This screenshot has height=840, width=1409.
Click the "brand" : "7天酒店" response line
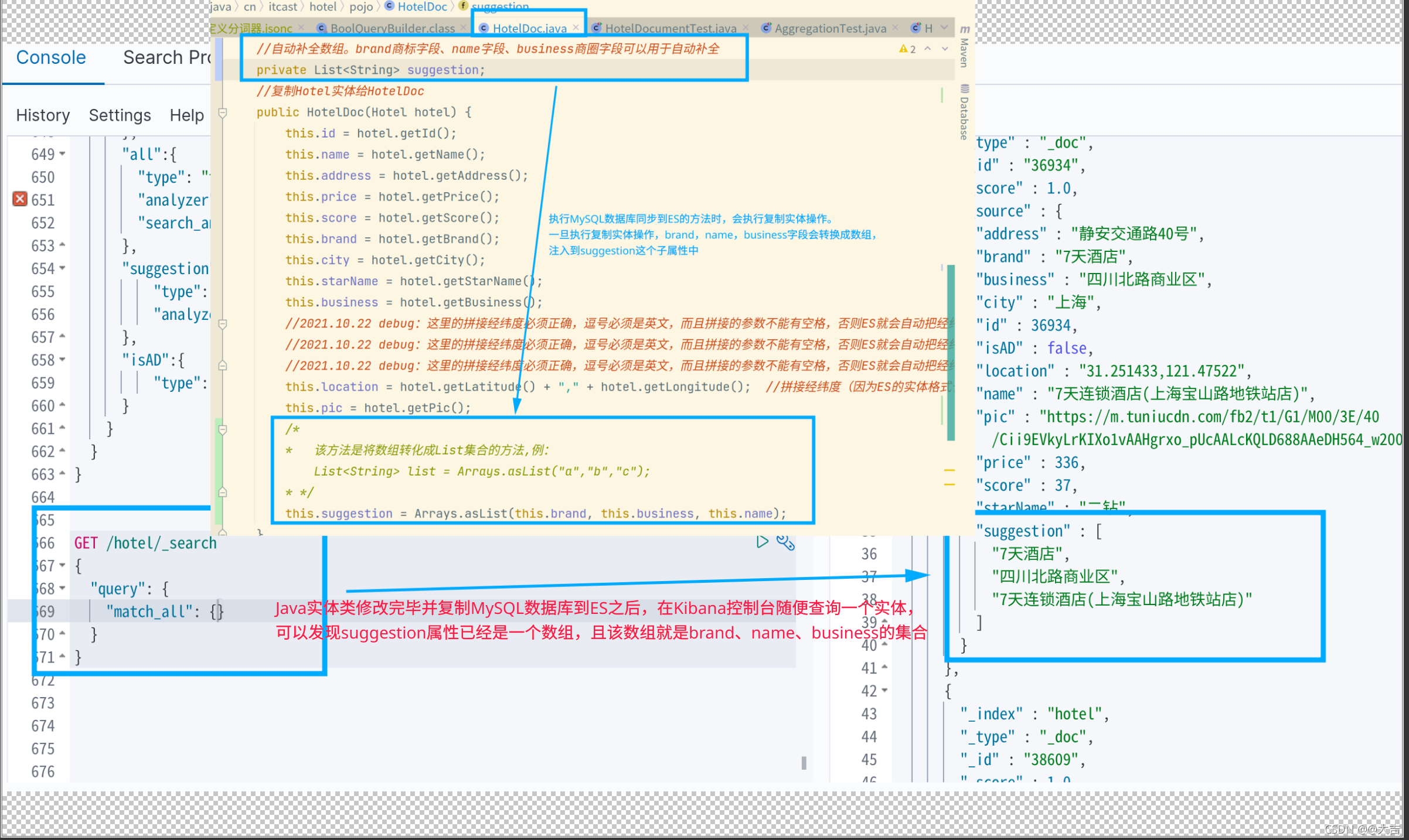[1054, 257]
